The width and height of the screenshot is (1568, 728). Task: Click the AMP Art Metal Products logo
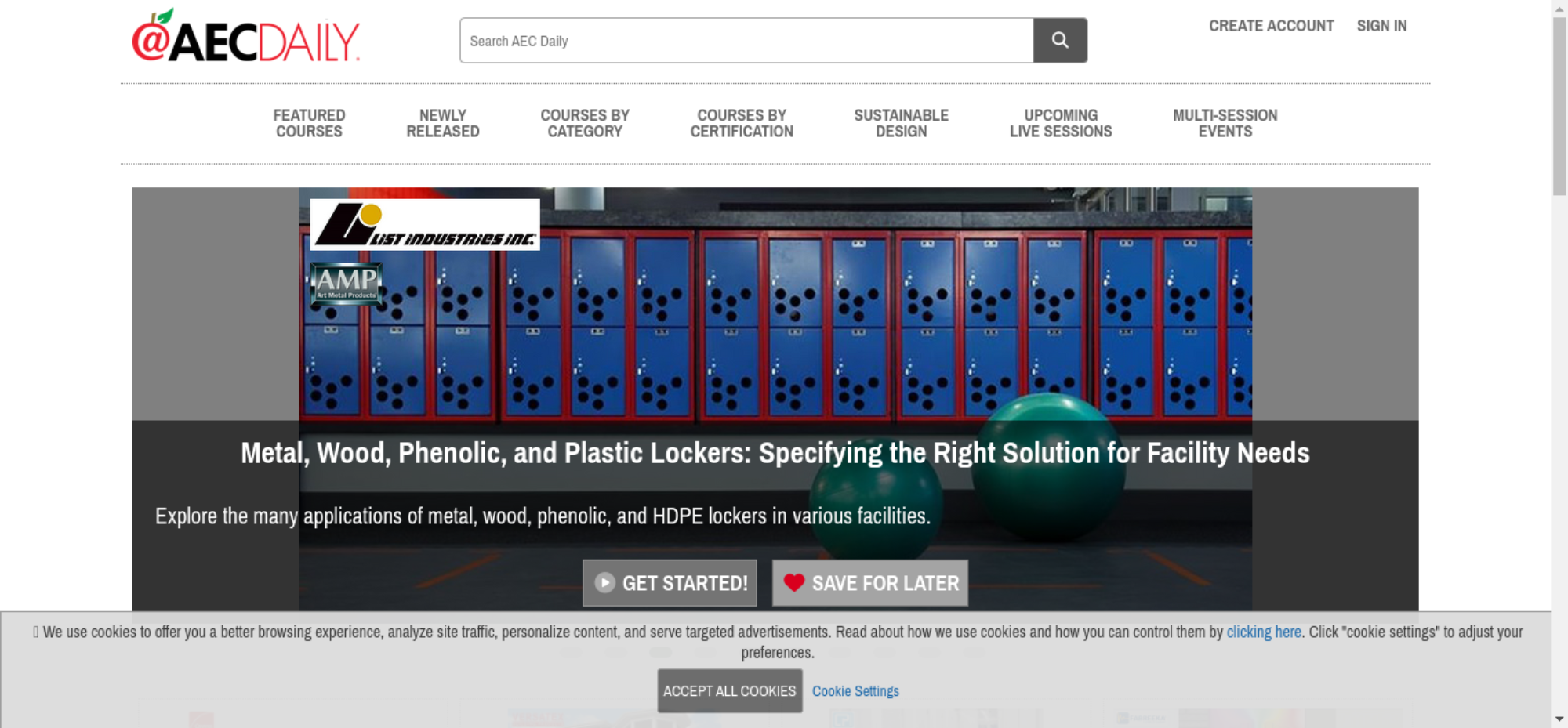point(347,283)
